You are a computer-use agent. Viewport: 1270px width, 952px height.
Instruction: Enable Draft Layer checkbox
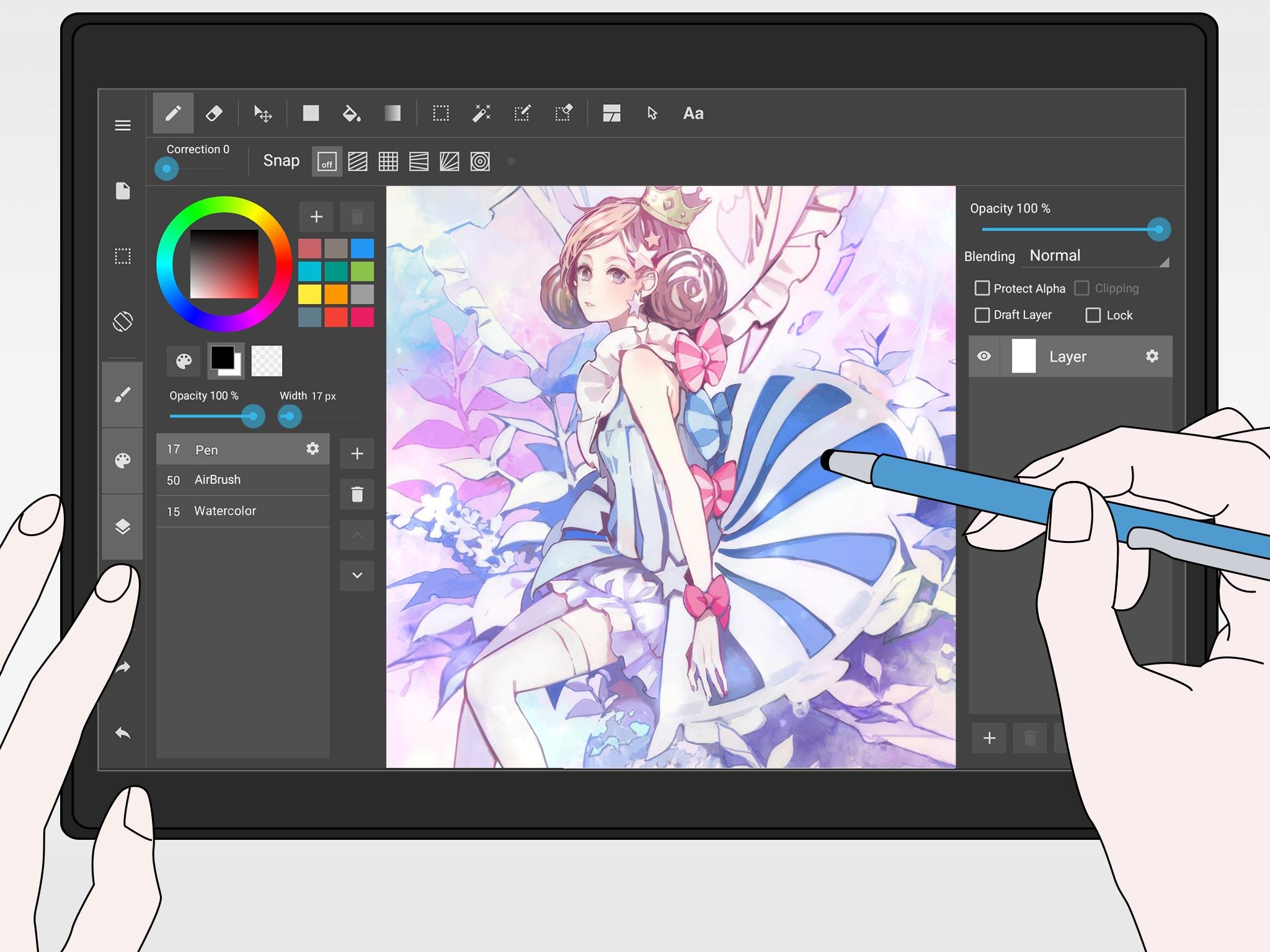985,315
